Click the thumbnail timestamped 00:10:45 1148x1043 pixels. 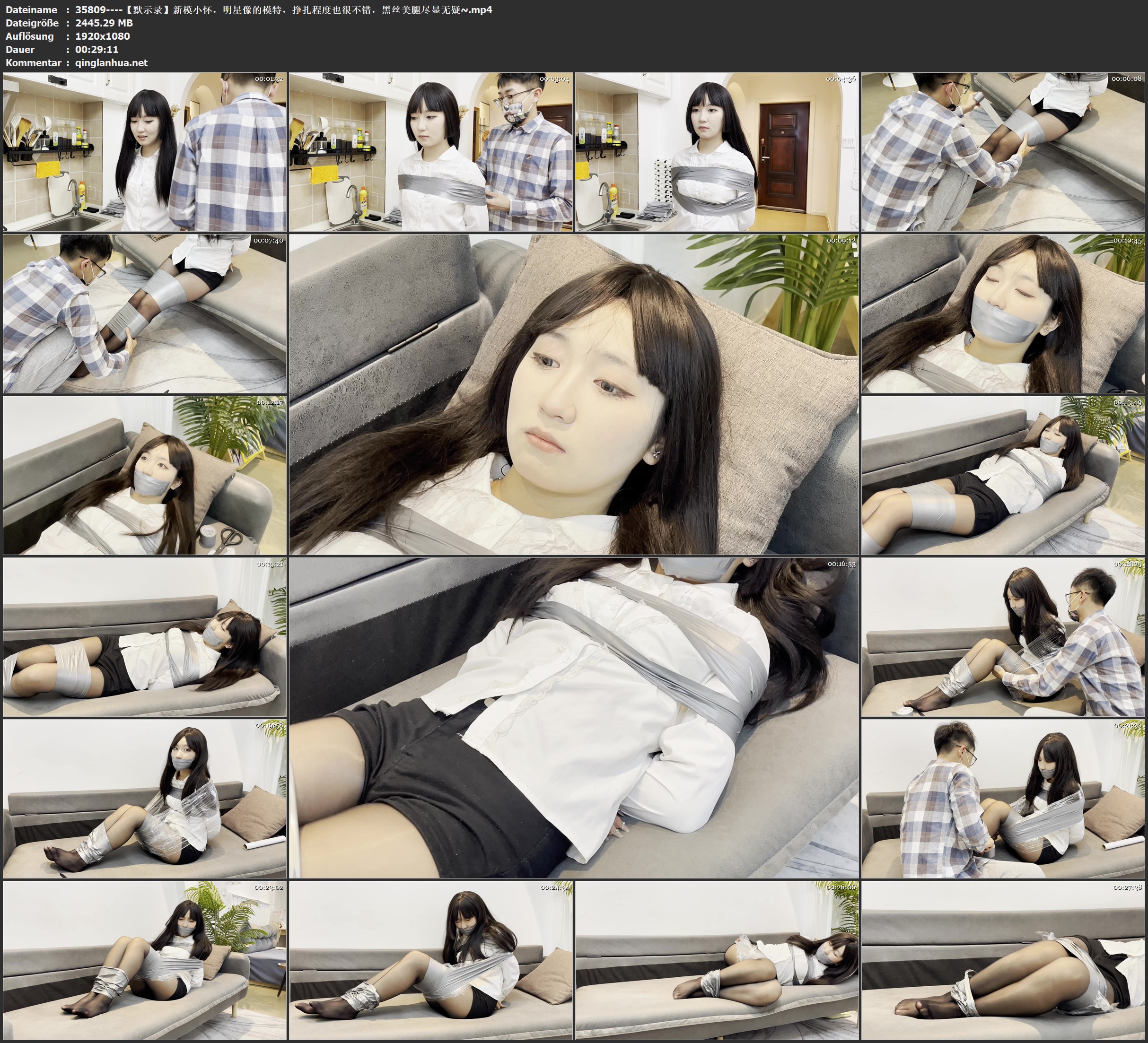tap(1003, 313)
